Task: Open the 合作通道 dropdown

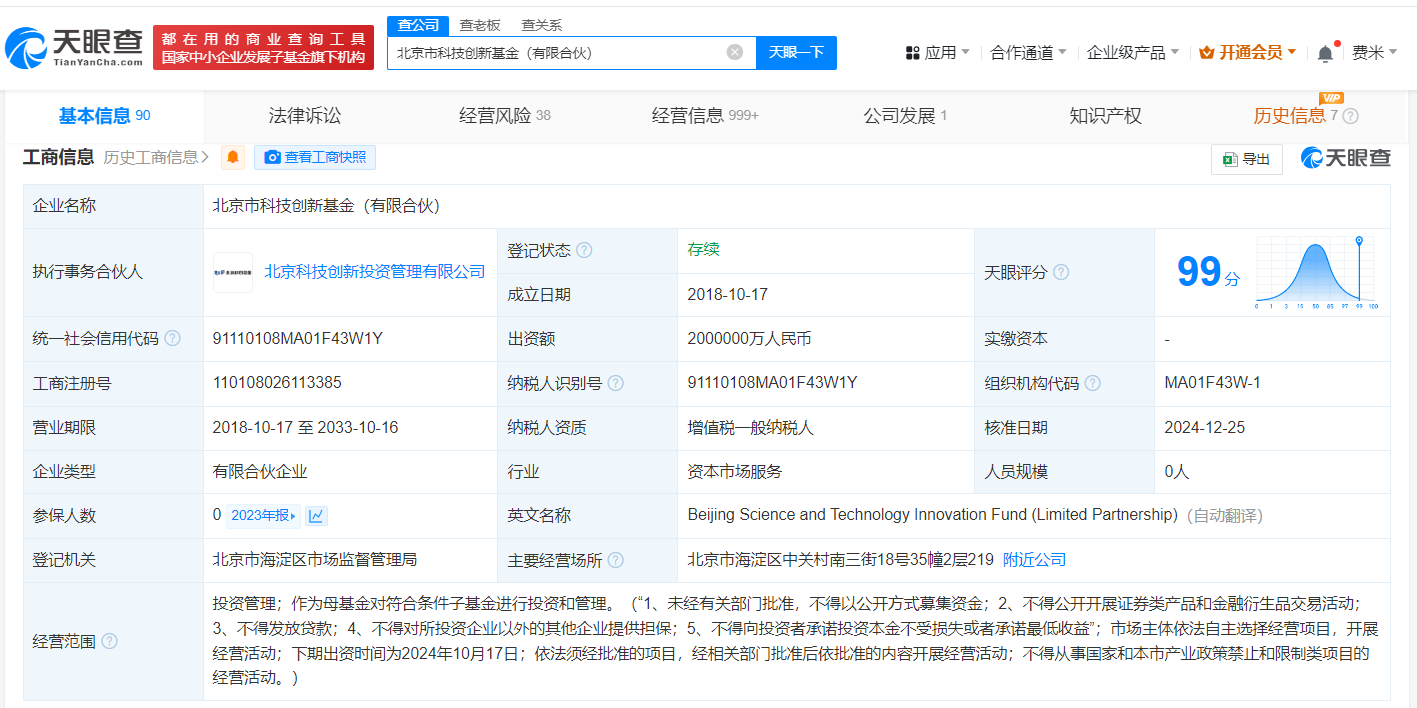Action: 1028,53
